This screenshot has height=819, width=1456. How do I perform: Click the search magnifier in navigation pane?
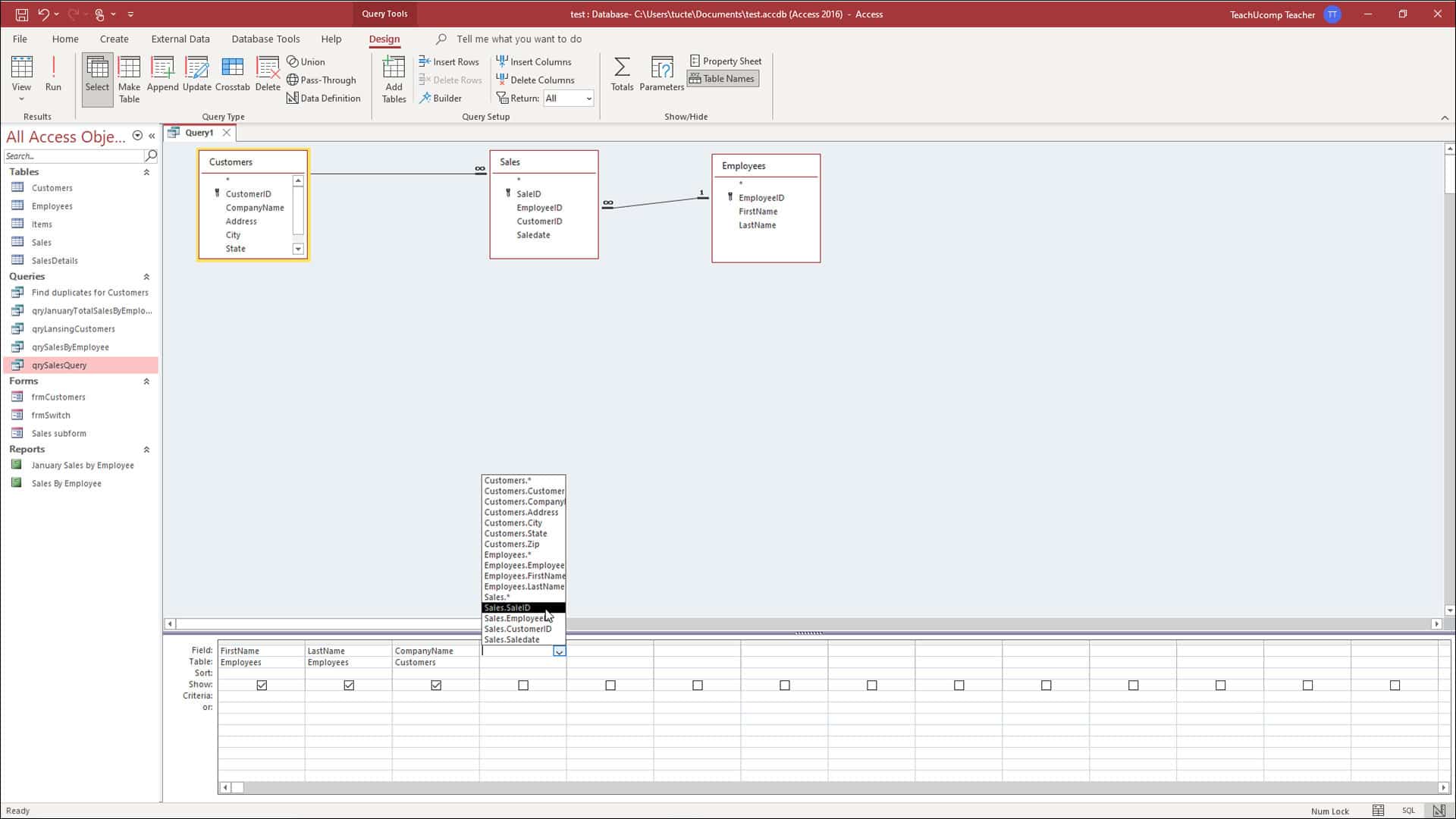[x=151, y=155]
